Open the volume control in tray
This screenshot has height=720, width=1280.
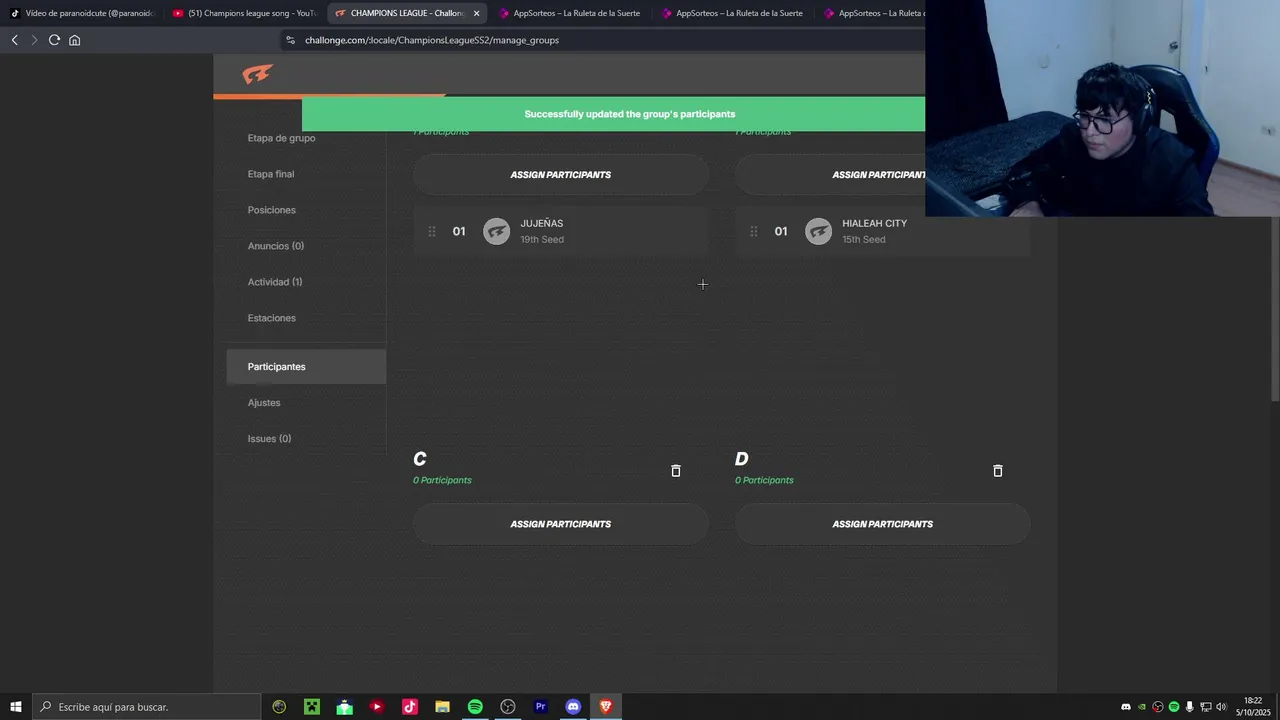pos(1221,707)
